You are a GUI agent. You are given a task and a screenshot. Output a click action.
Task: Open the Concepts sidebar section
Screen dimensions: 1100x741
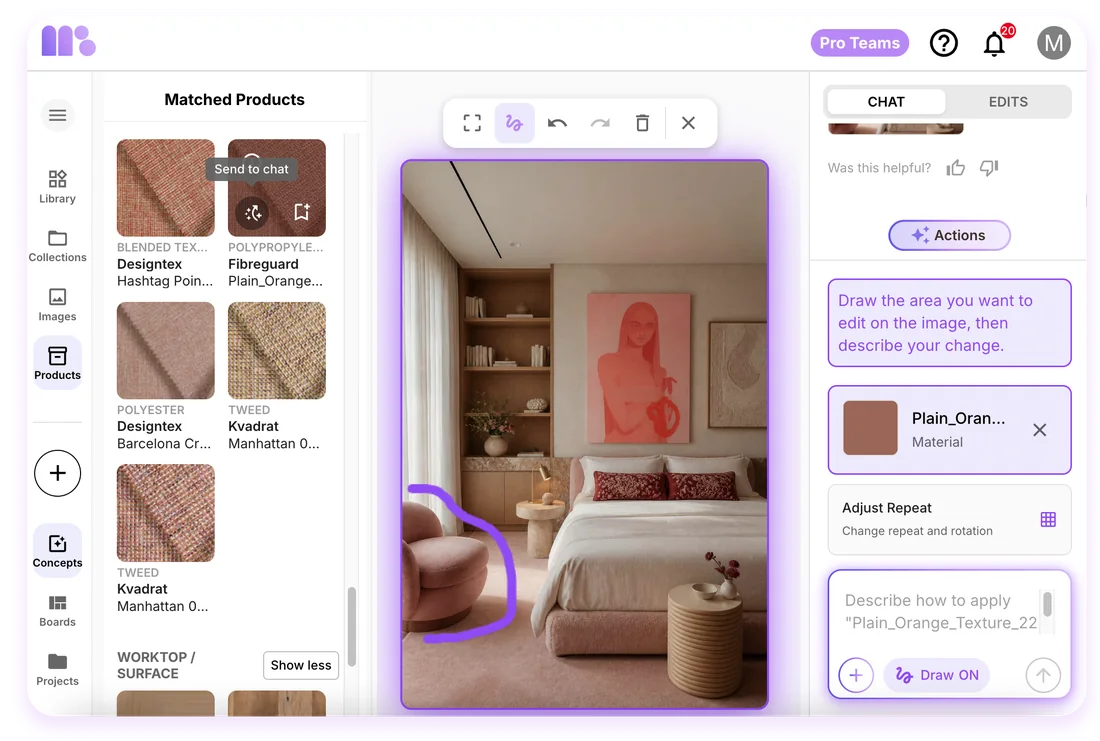click(x=58, y=550)
